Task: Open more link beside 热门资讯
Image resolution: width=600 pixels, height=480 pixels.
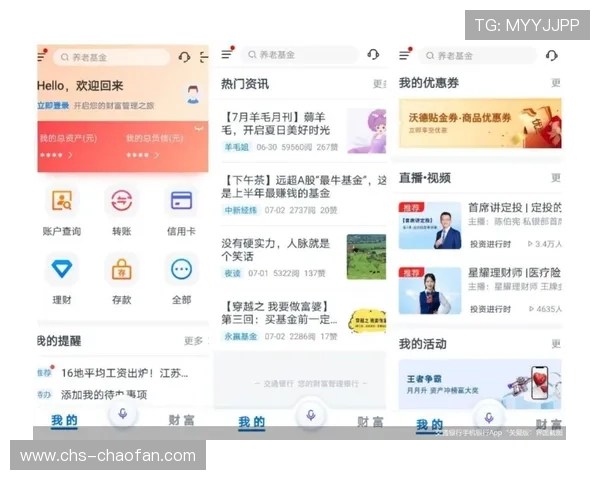Action: coord(380,84)
